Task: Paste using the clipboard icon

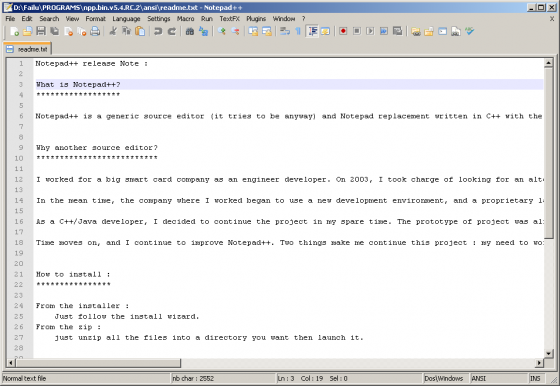Action: [140, 31]
